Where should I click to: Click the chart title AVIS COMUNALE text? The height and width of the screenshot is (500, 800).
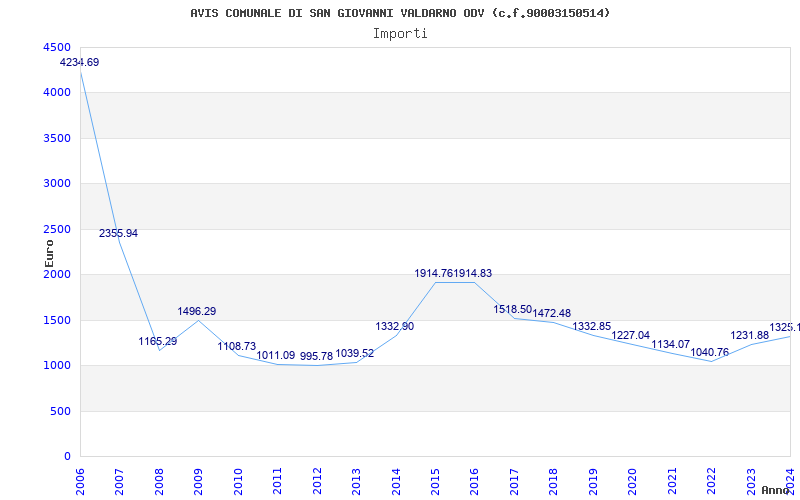(x=400, y=13)
